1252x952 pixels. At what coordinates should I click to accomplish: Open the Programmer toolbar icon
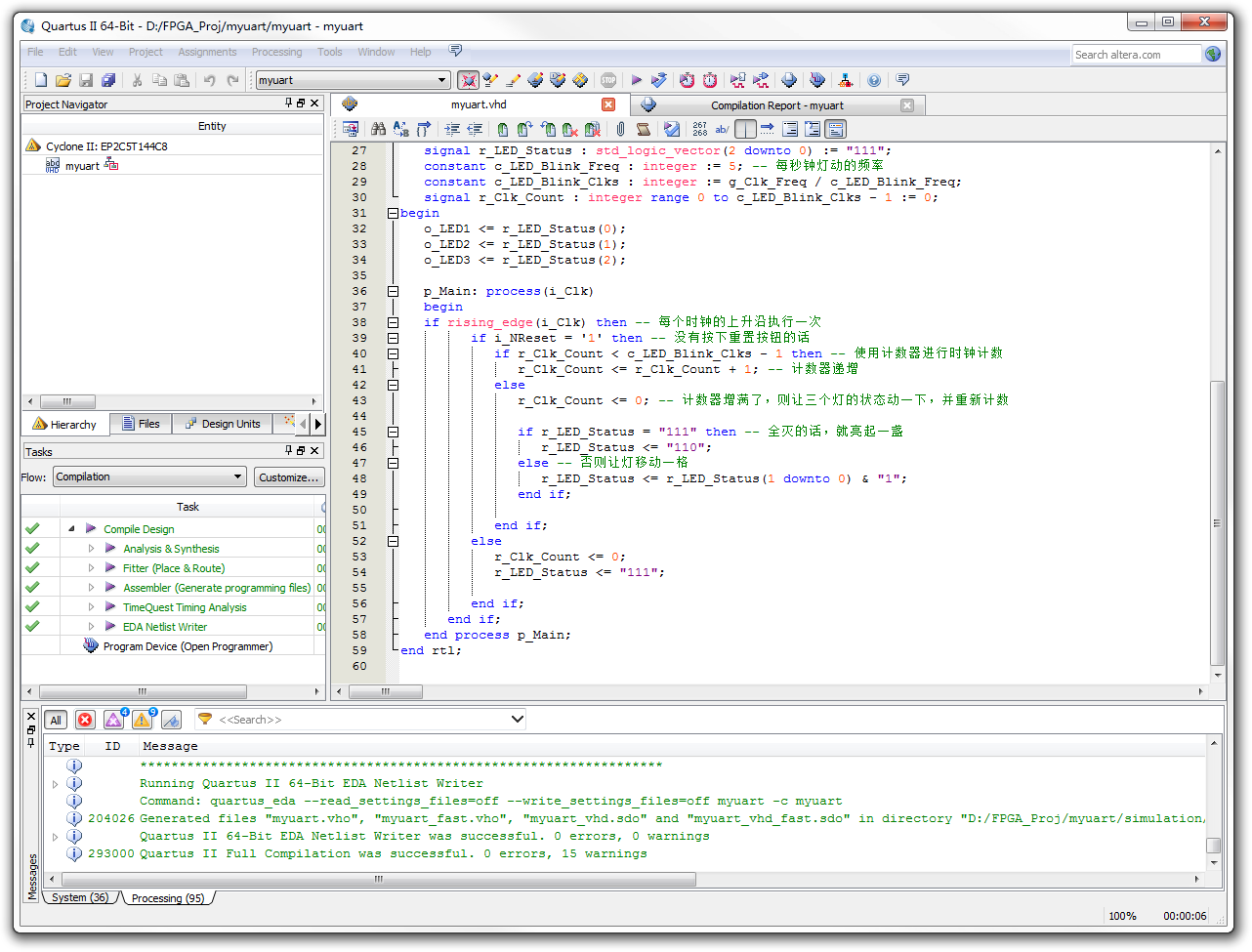click(x=817, y=80)
